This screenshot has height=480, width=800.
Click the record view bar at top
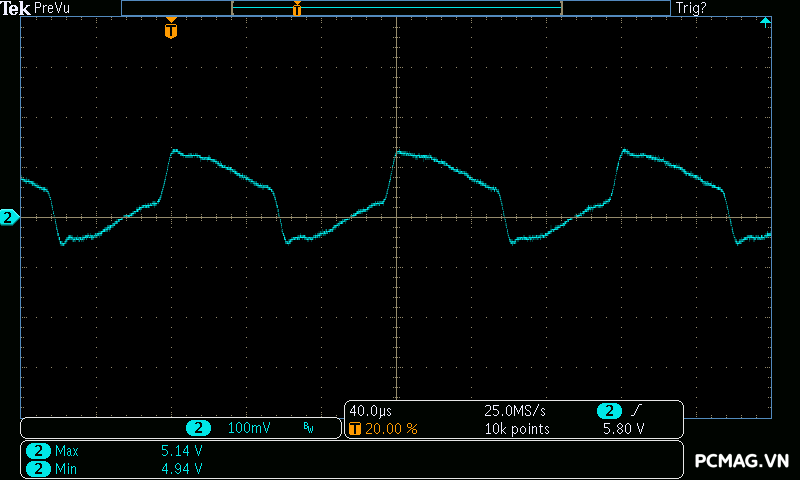[x=396, y=8]
